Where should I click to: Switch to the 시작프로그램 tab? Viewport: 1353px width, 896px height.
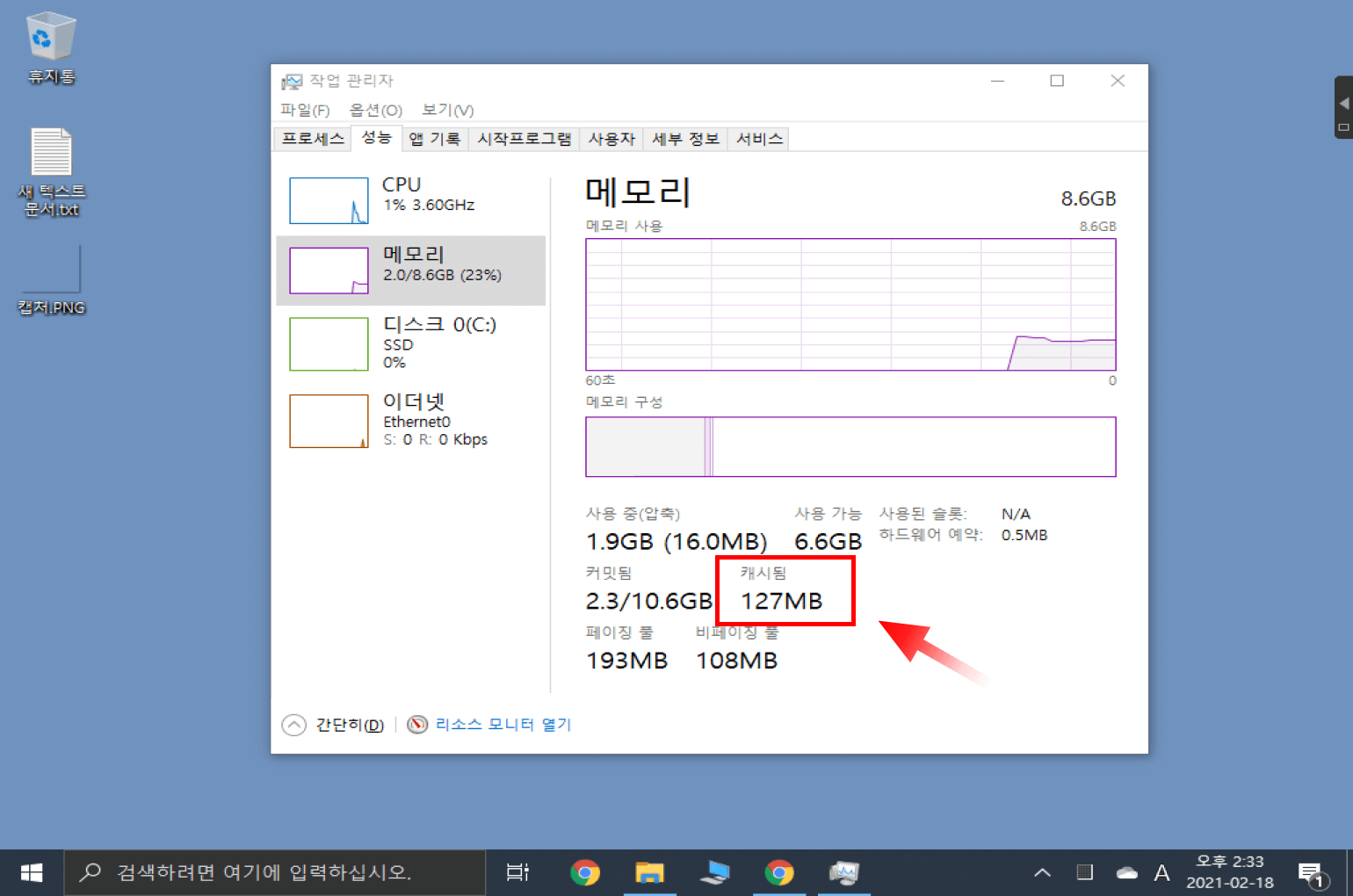pyautogui.click(x=525, y=139)
